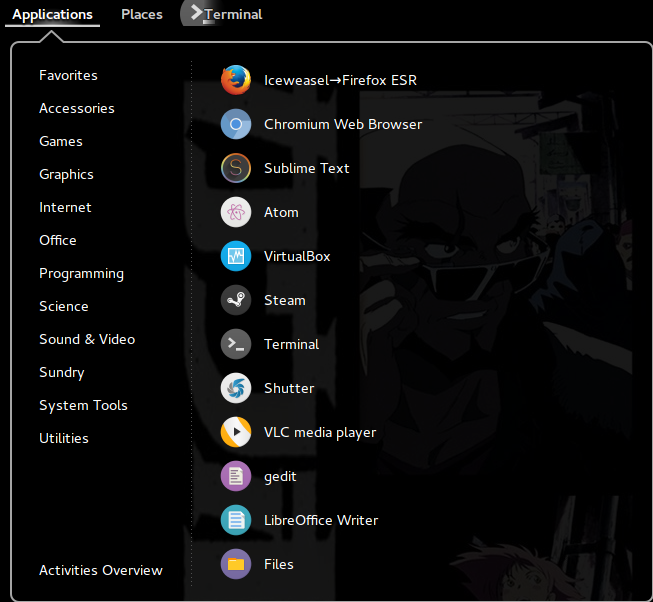Open the Programming category

coord(81,274)
